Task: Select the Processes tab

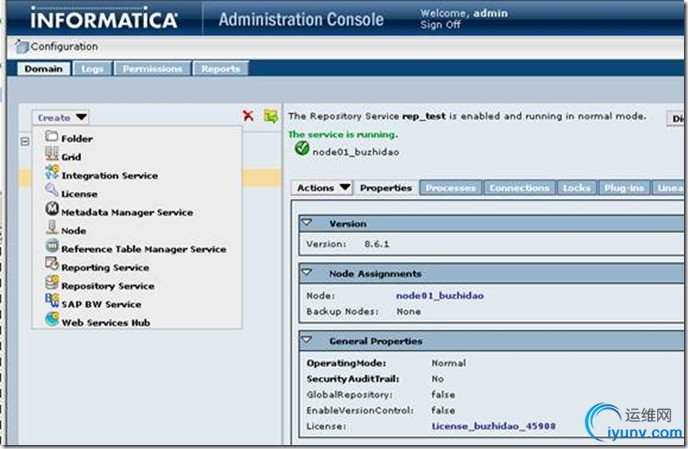Action: tap(450, 188)
